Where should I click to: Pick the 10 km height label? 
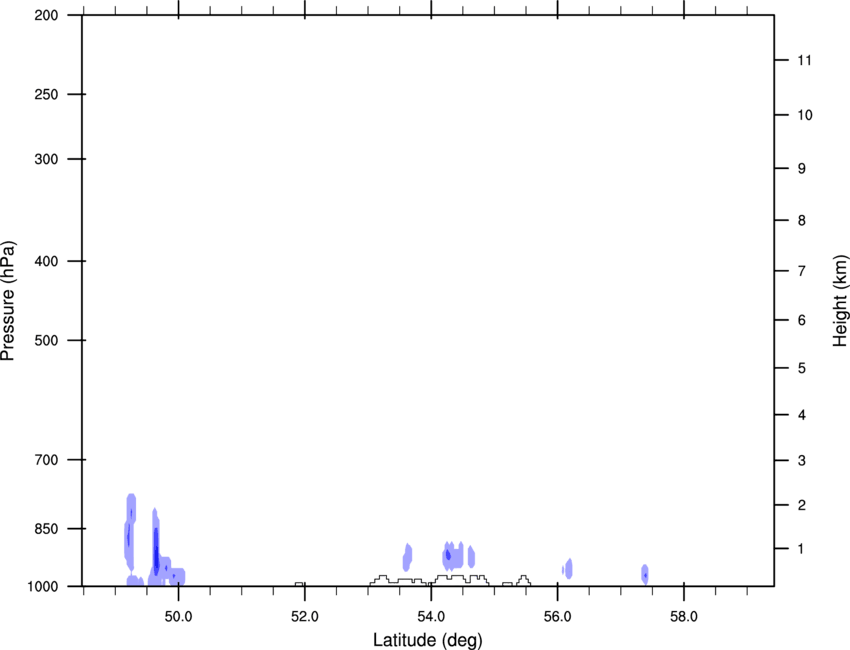(x=805, y=115)
